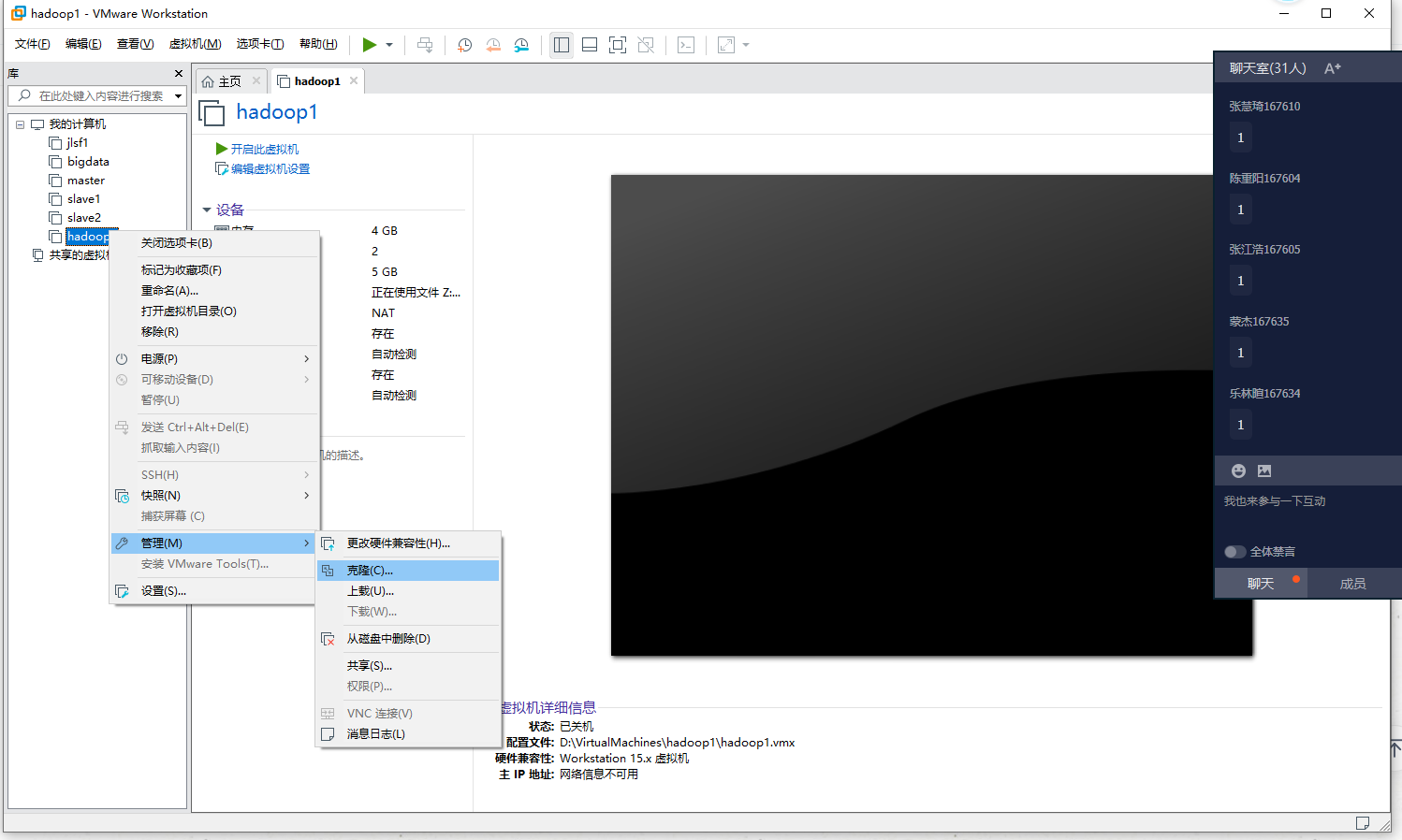Open power button dropdown arrow in toolbar
1402x840 pixels.
coord(389,45)
